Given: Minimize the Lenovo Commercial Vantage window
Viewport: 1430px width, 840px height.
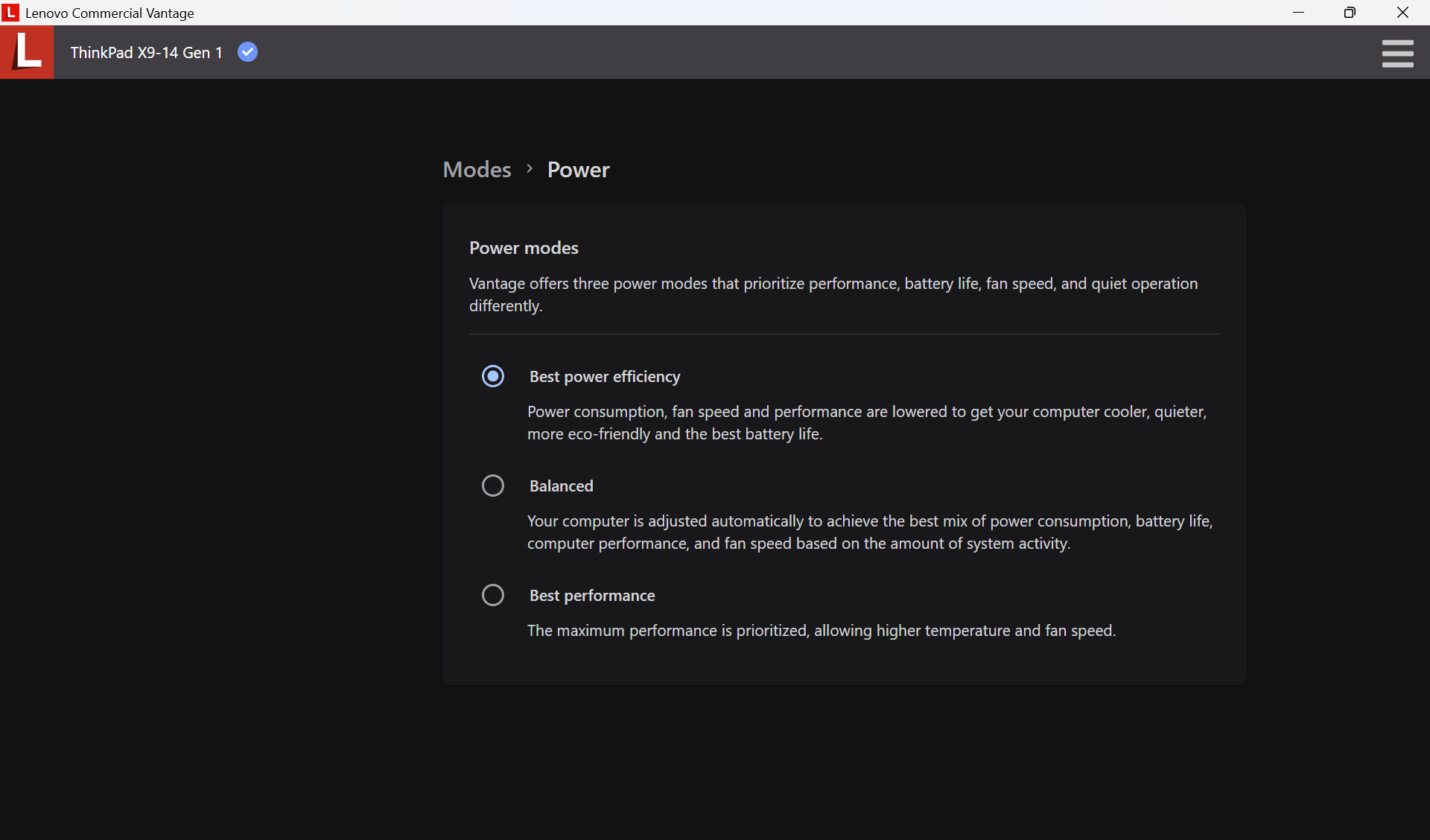Looking at the screenshot, I should [x=1299, y=13].
